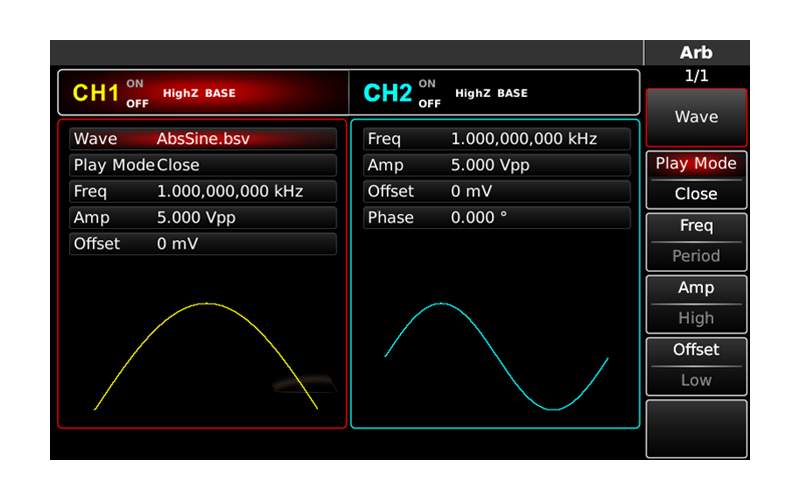Select CH1 Amp 5.000 Vpp row

203,218
